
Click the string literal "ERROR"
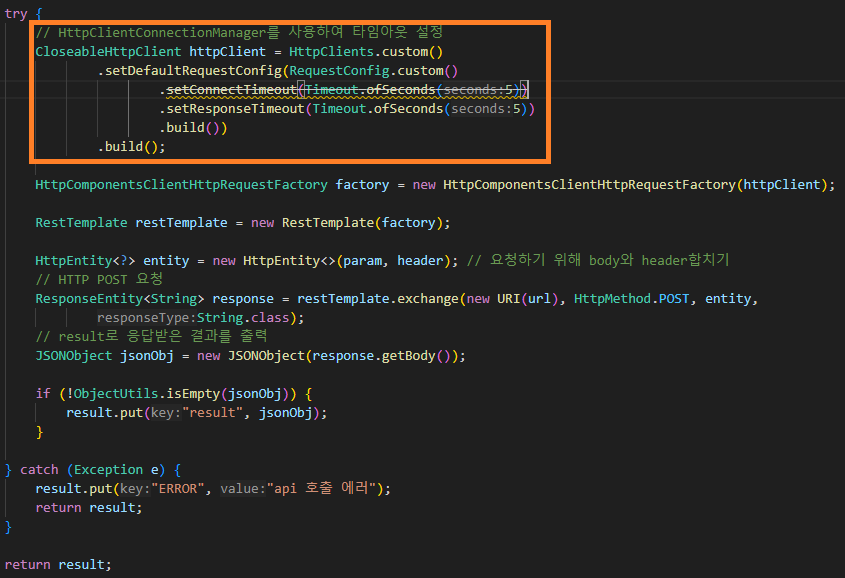click(x=177, y=489)
